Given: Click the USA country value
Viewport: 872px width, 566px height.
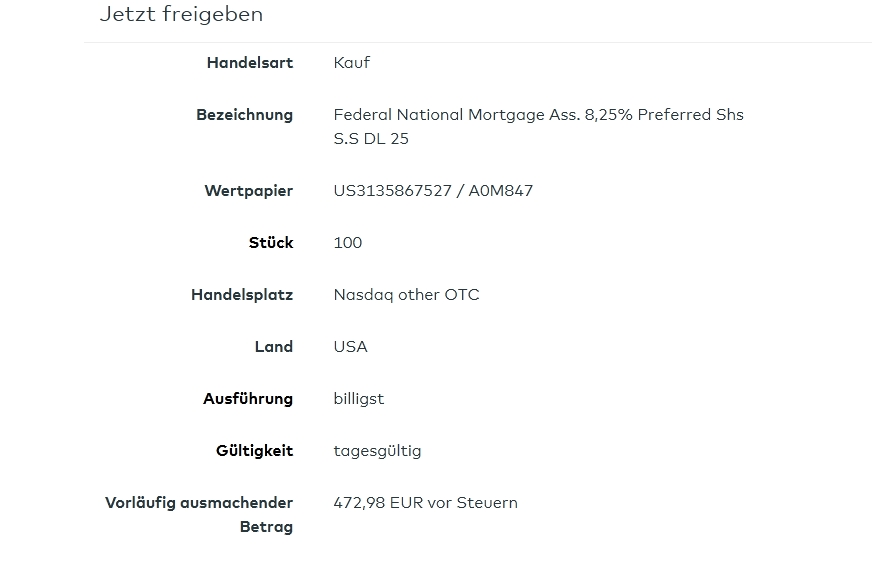Looking at the screenshot, I should pos(350,347).
